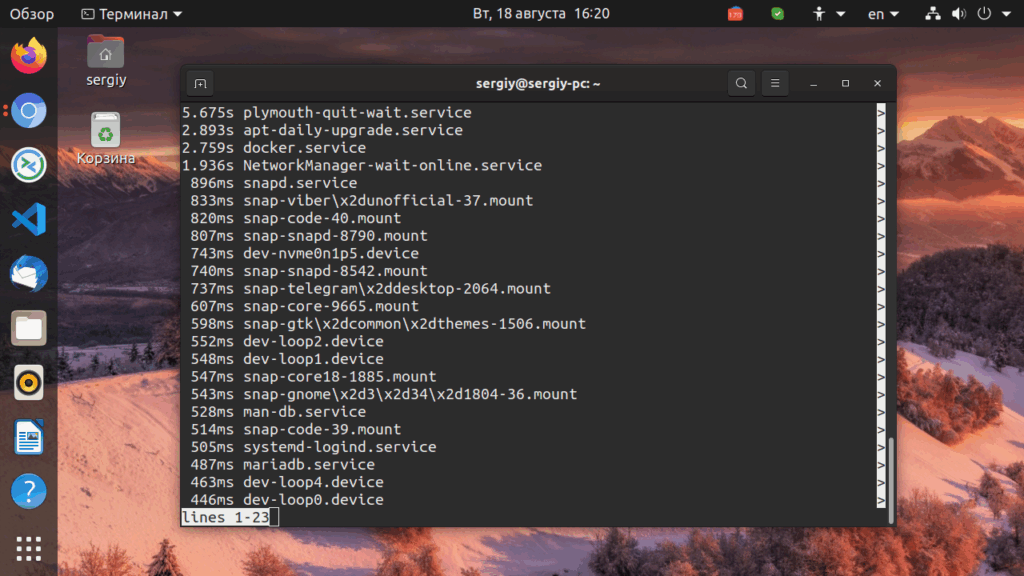The image size is (1024, 576).
Task: Open the Терминал application menu
Action: pos(132,14)
